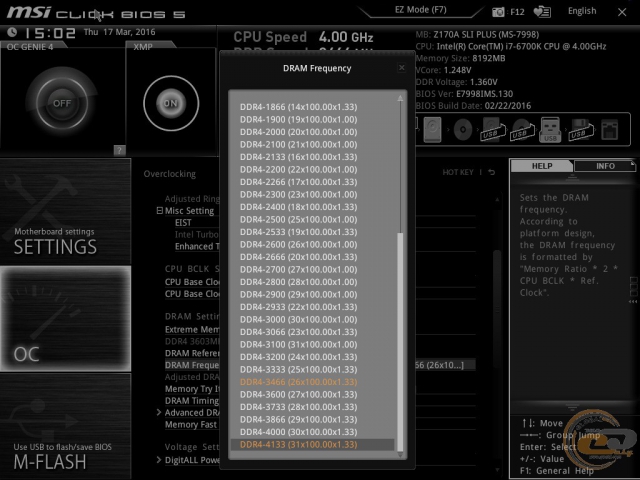The height and width of the screenshot is (480, 640).
Task: Select the Enhanced Turbo setting row
Action: tap(197, 247)
